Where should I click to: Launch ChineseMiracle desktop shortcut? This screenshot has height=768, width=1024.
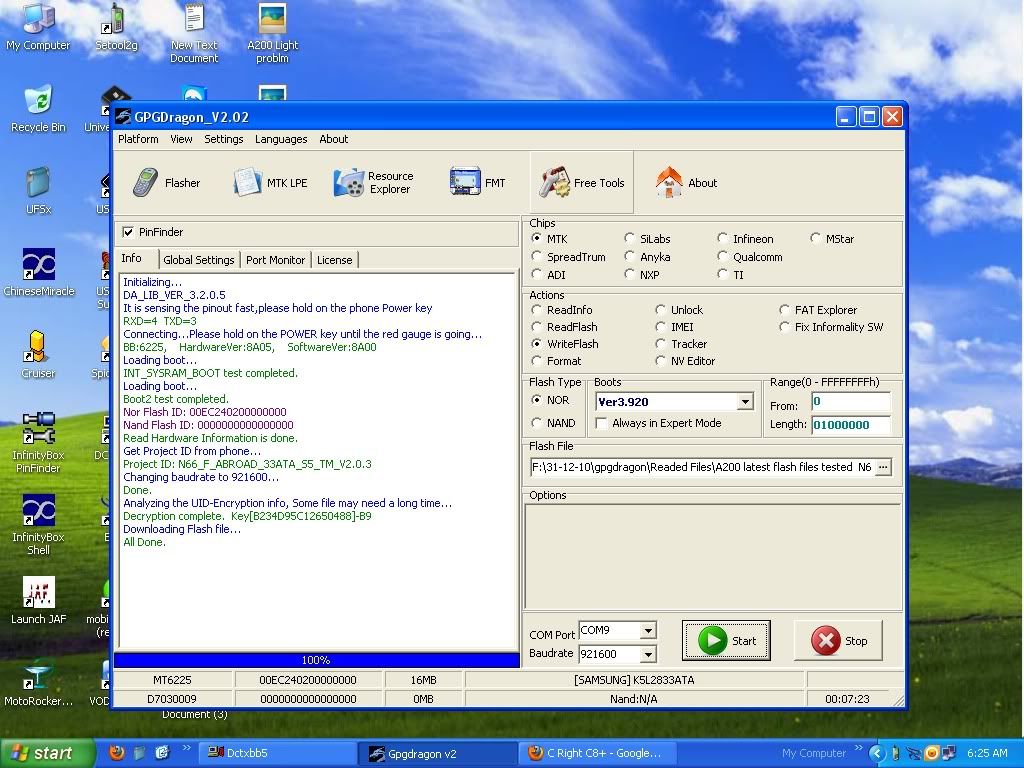pyautogui.click(x=39, y=273)
